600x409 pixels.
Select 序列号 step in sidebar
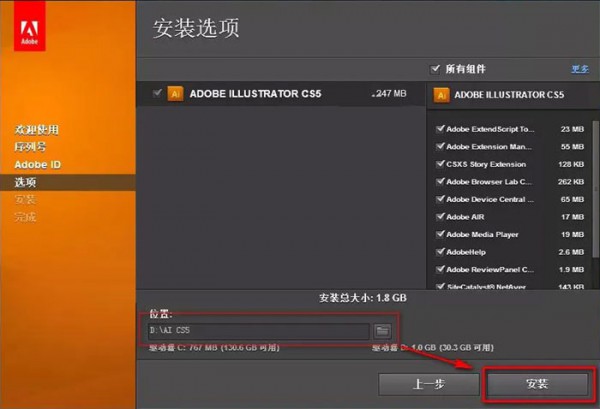tap(30, 147)
